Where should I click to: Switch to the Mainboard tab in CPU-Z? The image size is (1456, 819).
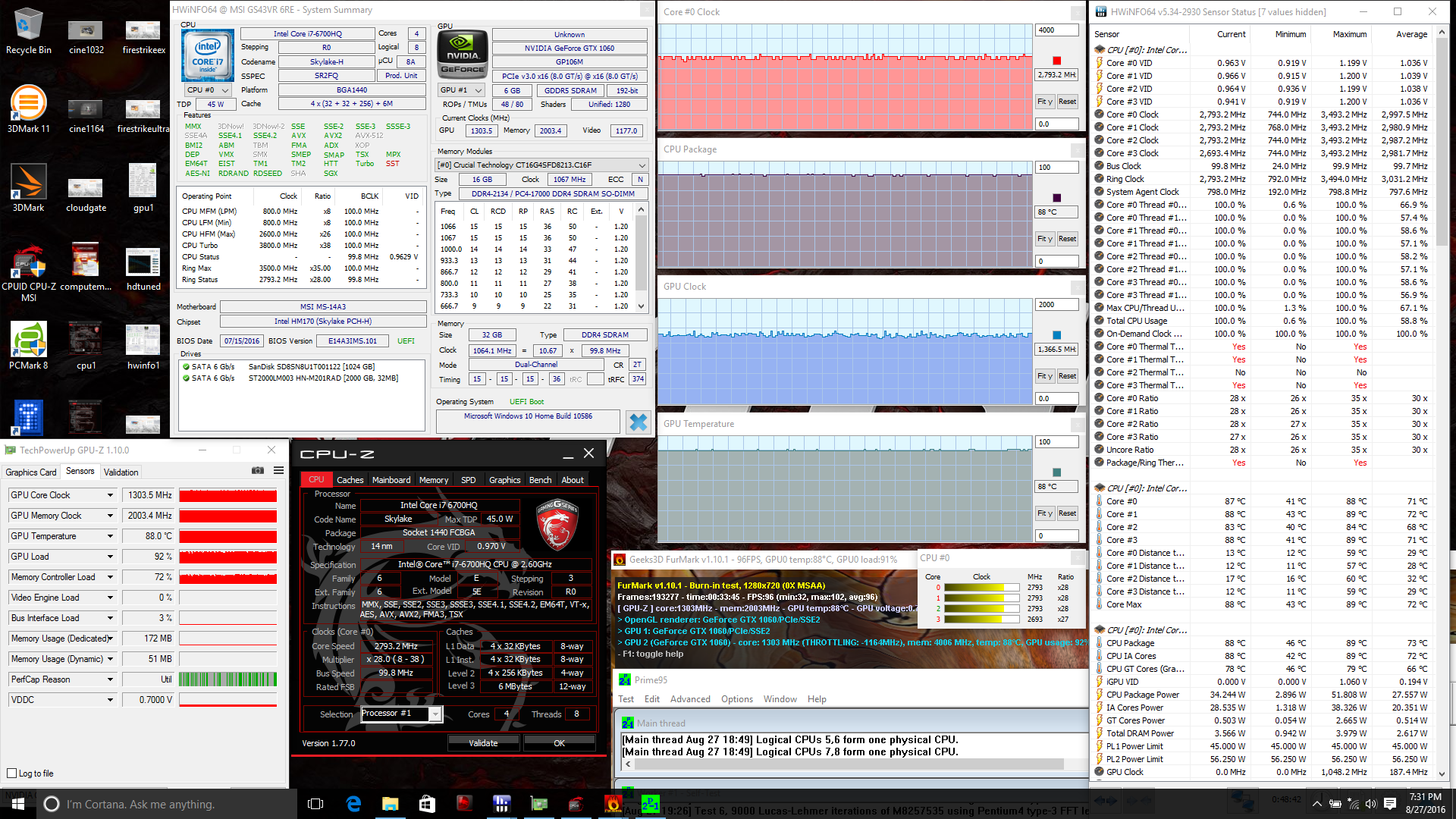pos(391,480)
